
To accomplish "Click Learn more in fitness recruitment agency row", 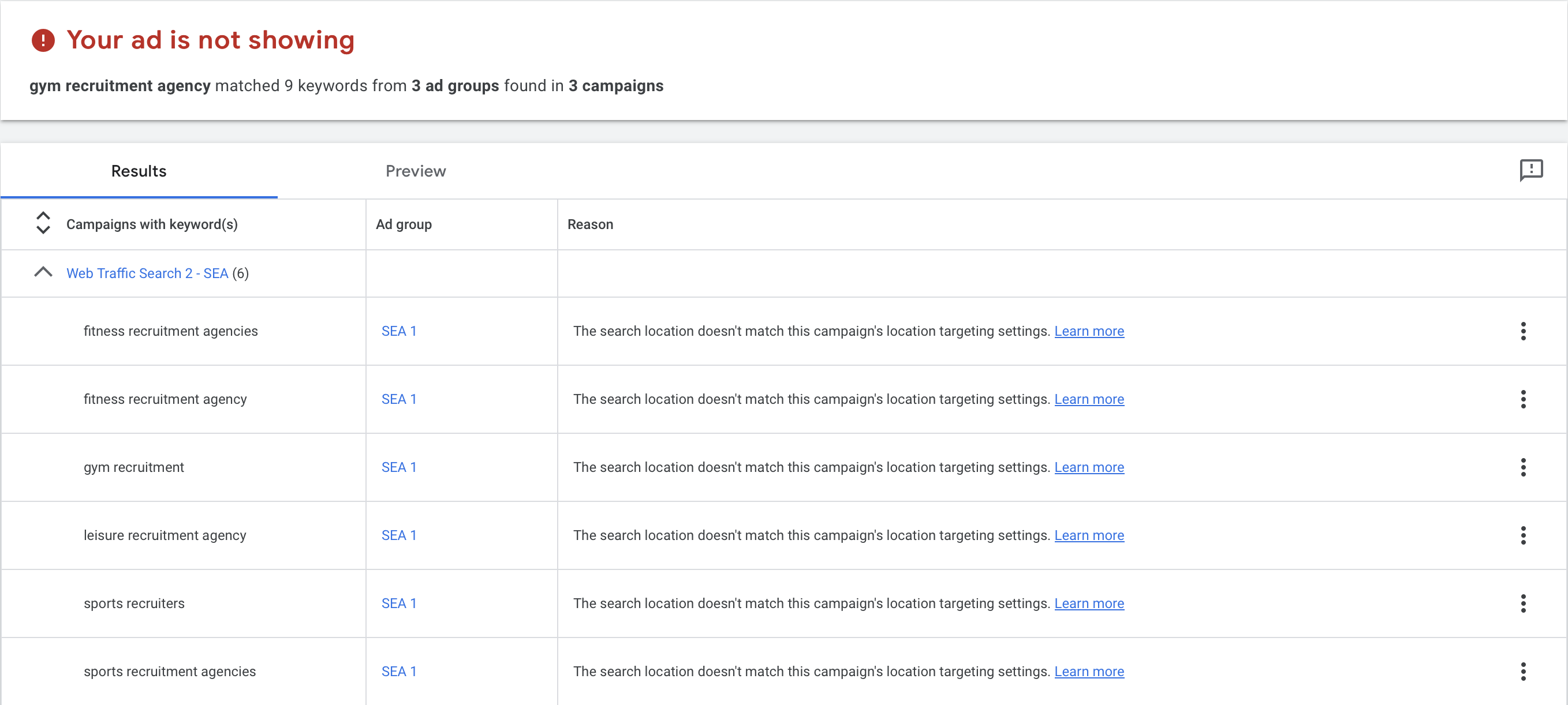I will click(1089, 400).
